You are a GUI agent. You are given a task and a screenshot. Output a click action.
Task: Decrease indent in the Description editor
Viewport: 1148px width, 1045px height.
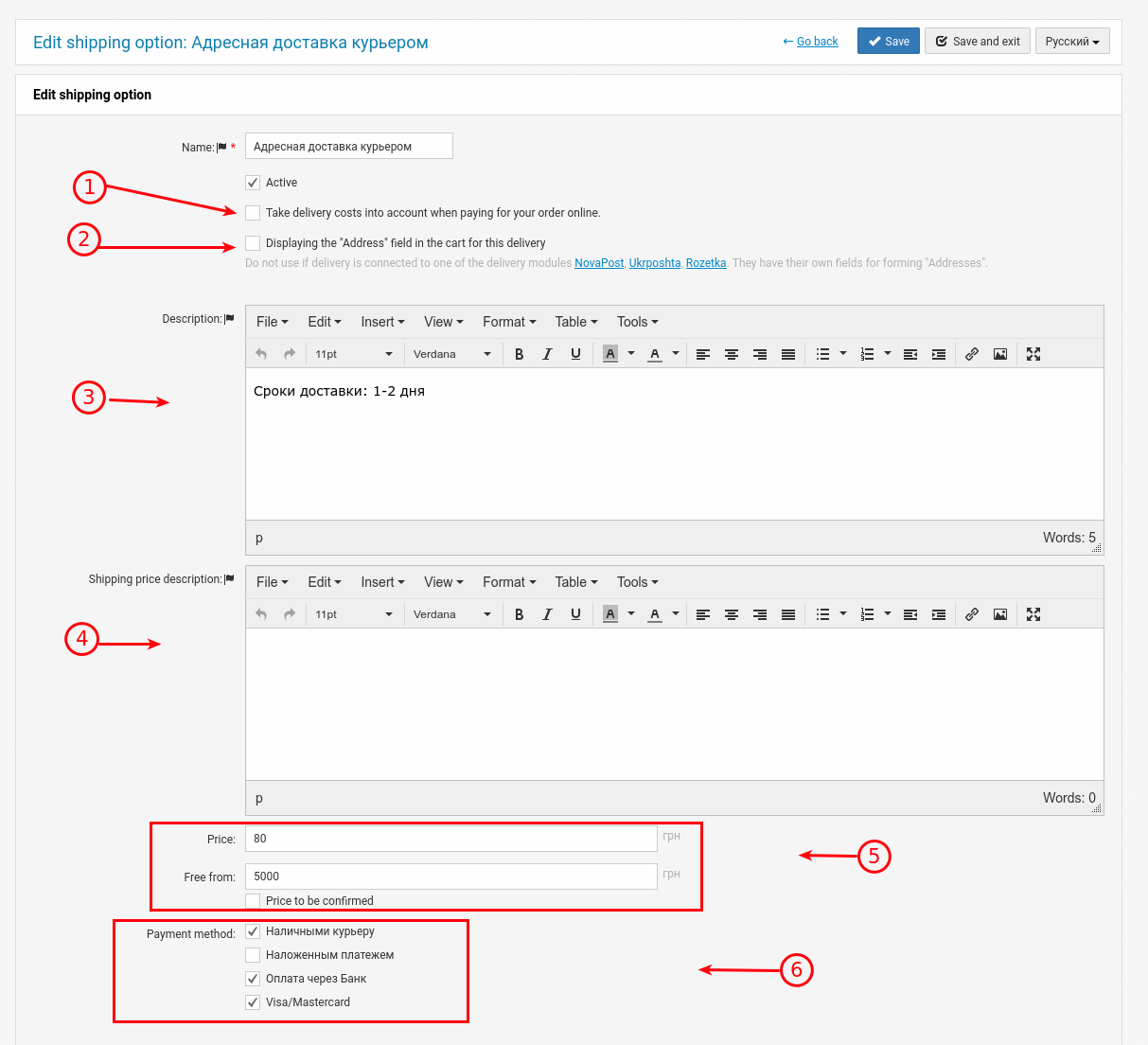(910, 354)
